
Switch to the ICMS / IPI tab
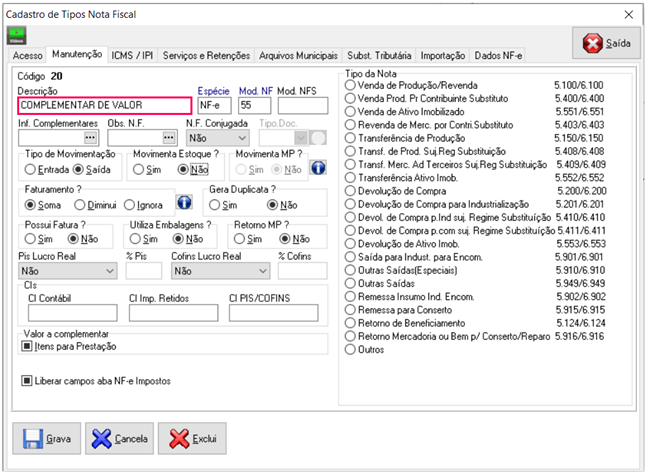tap(133, 55)
